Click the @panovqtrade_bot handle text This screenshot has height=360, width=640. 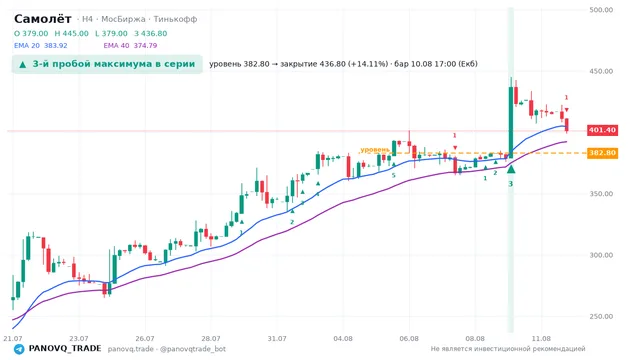(193, 349)
